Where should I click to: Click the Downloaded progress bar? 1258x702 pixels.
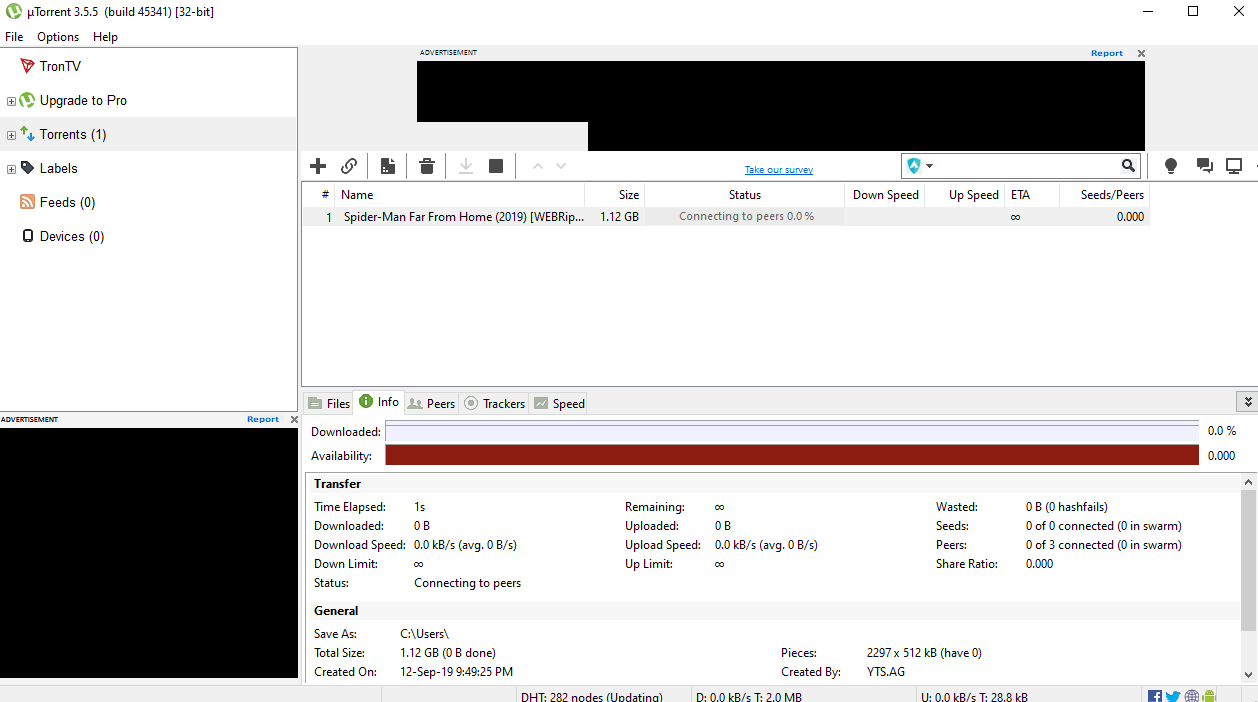(792, 431)
